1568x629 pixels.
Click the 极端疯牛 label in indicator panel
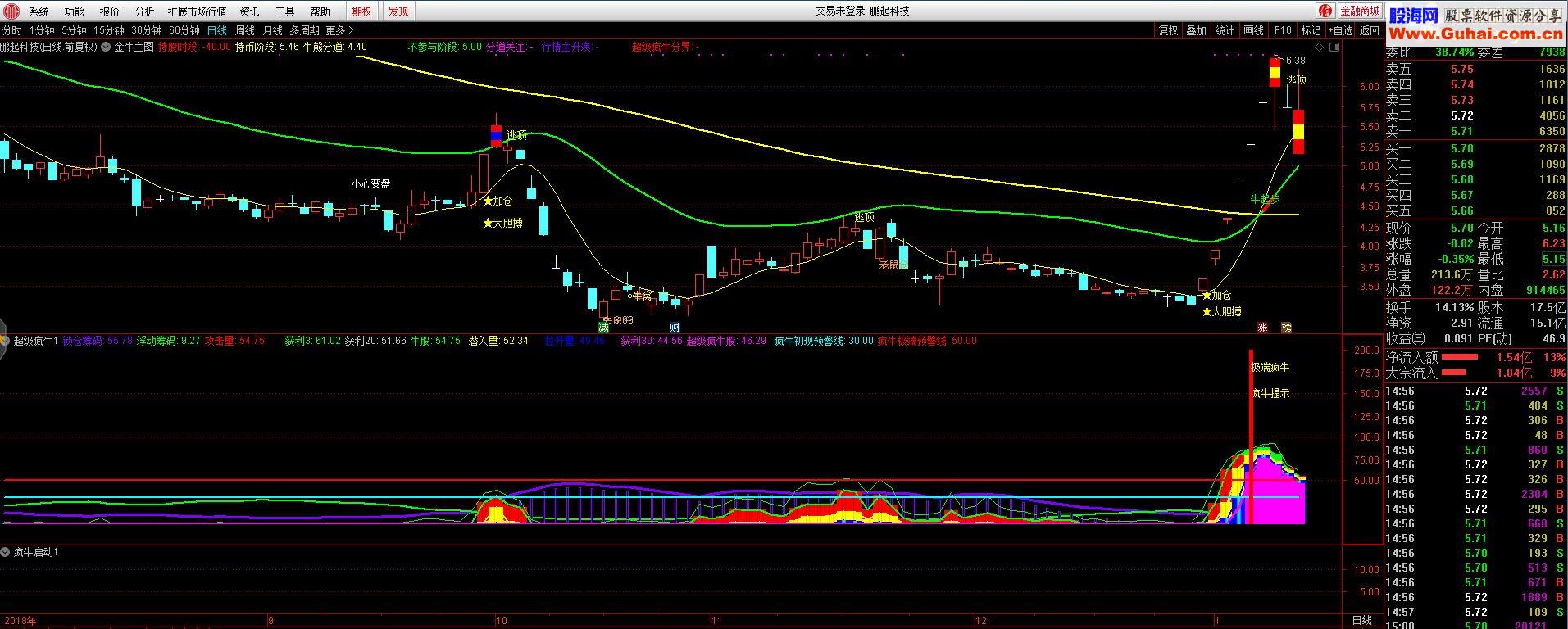[1270, 367]
